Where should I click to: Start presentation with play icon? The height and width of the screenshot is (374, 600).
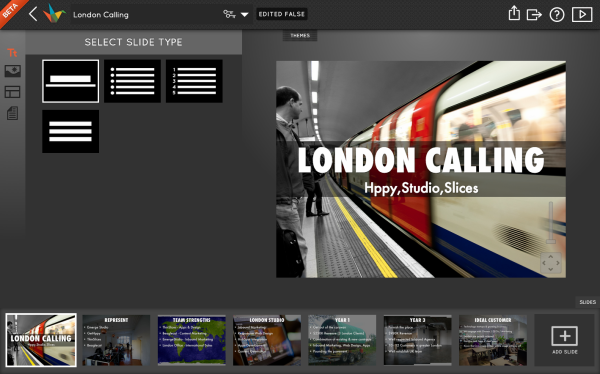pos(582,15)
